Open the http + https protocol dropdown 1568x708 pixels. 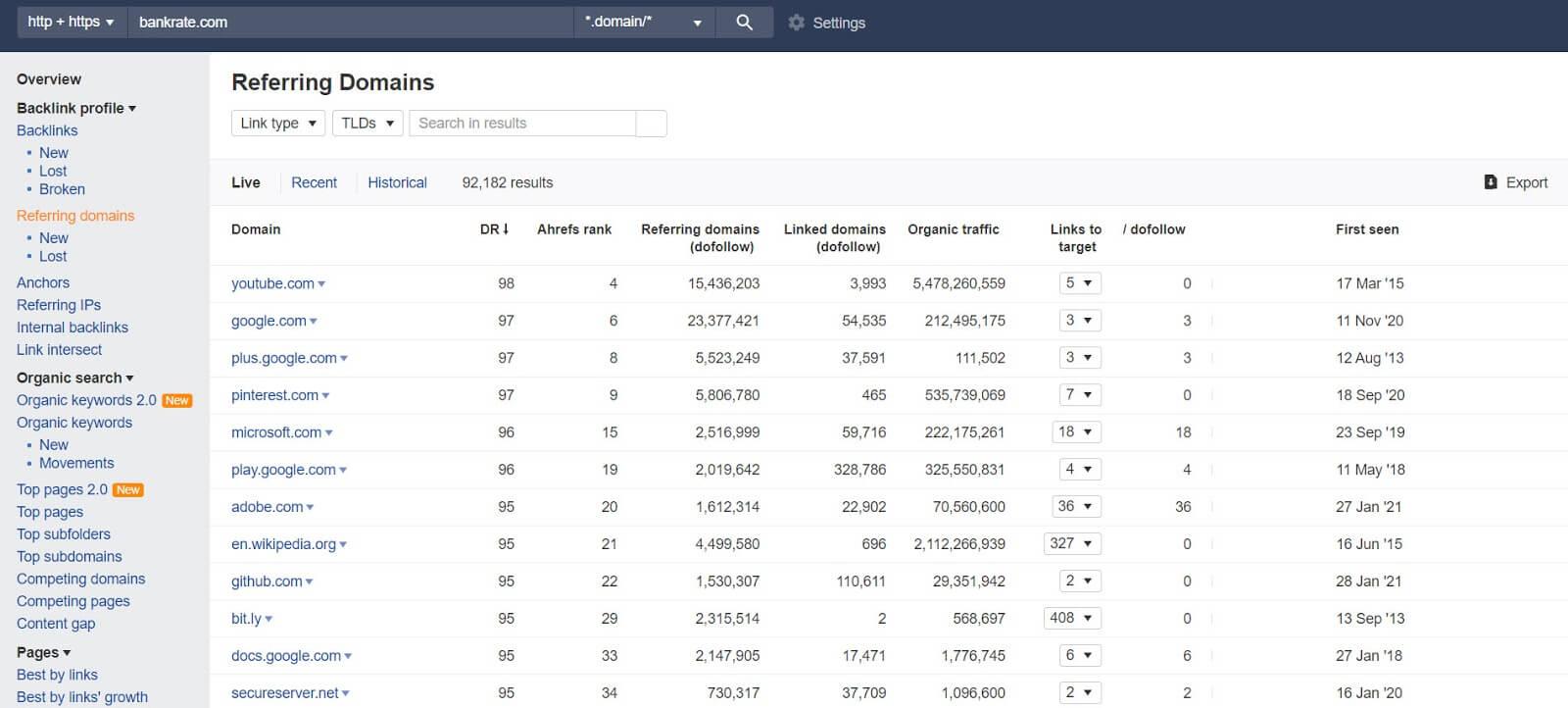tap(71, 22)
